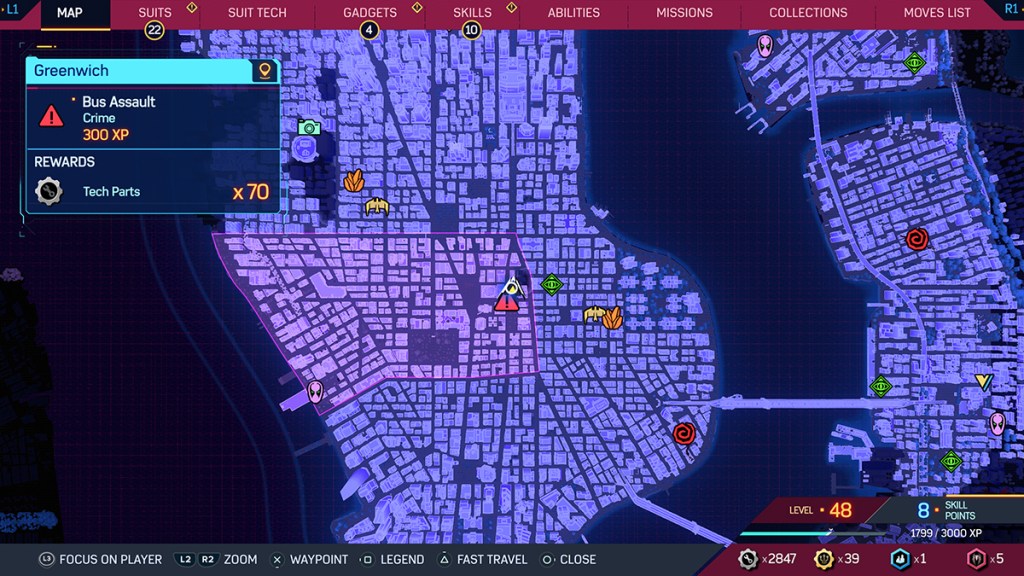Open the SKILLS tab
Viewport: 1024px width, 576px height.
click(x=472, y=12)
